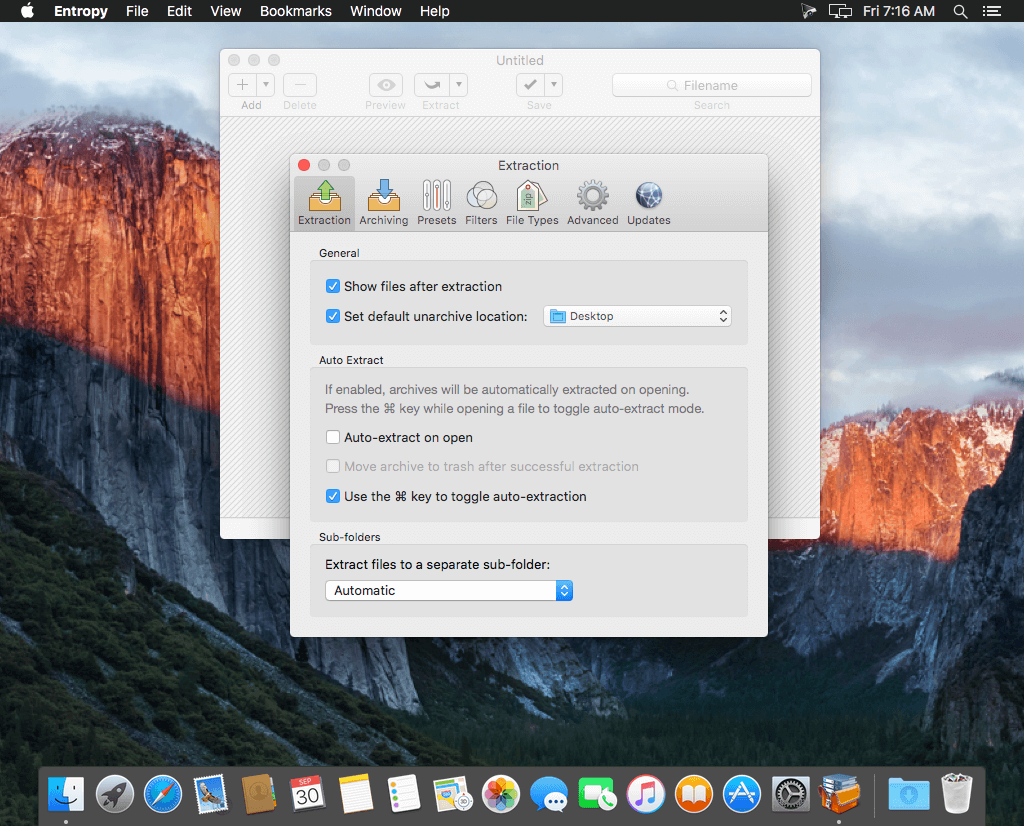Open Mail stamp icon in the Dock

tap(211, 794)
